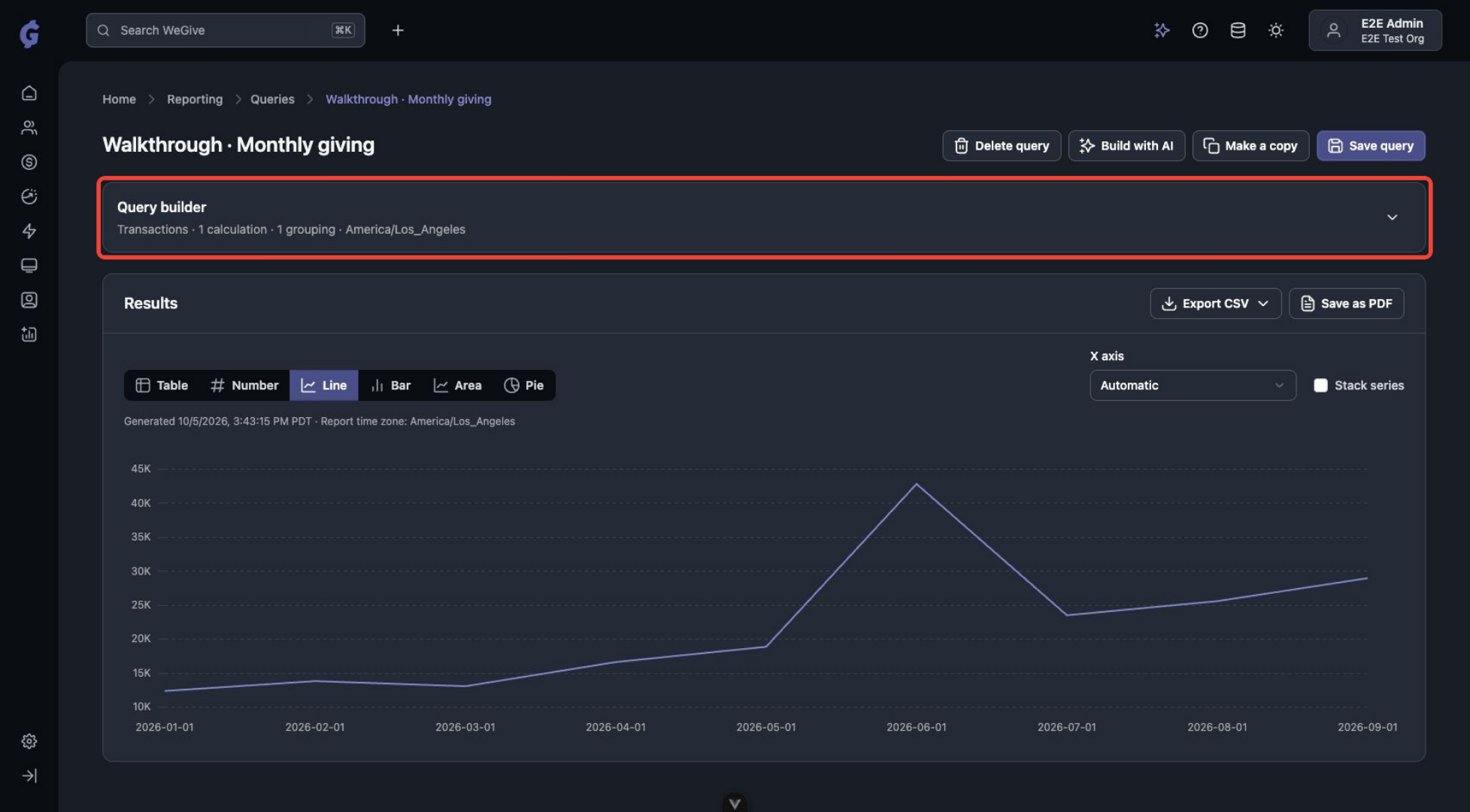This screenshot has height=812, width=1470.
Task: Open the campaign target sidebar icon
Action: coord(29,196)
